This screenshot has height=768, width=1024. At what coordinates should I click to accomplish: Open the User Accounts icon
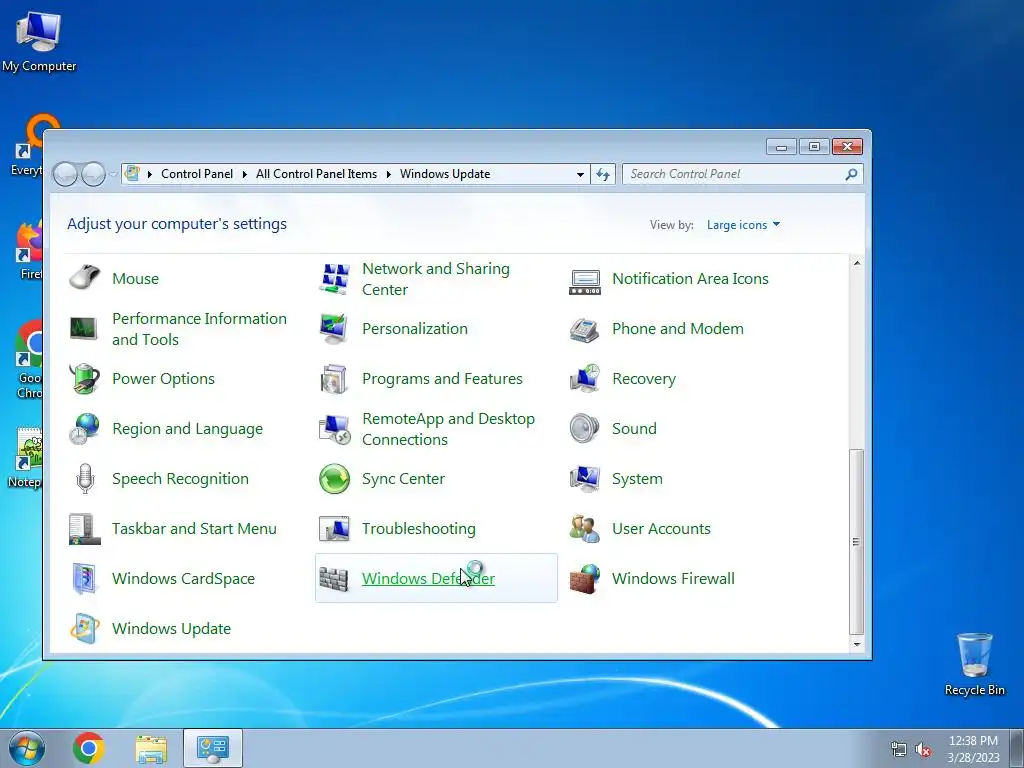tap(584, 529)
